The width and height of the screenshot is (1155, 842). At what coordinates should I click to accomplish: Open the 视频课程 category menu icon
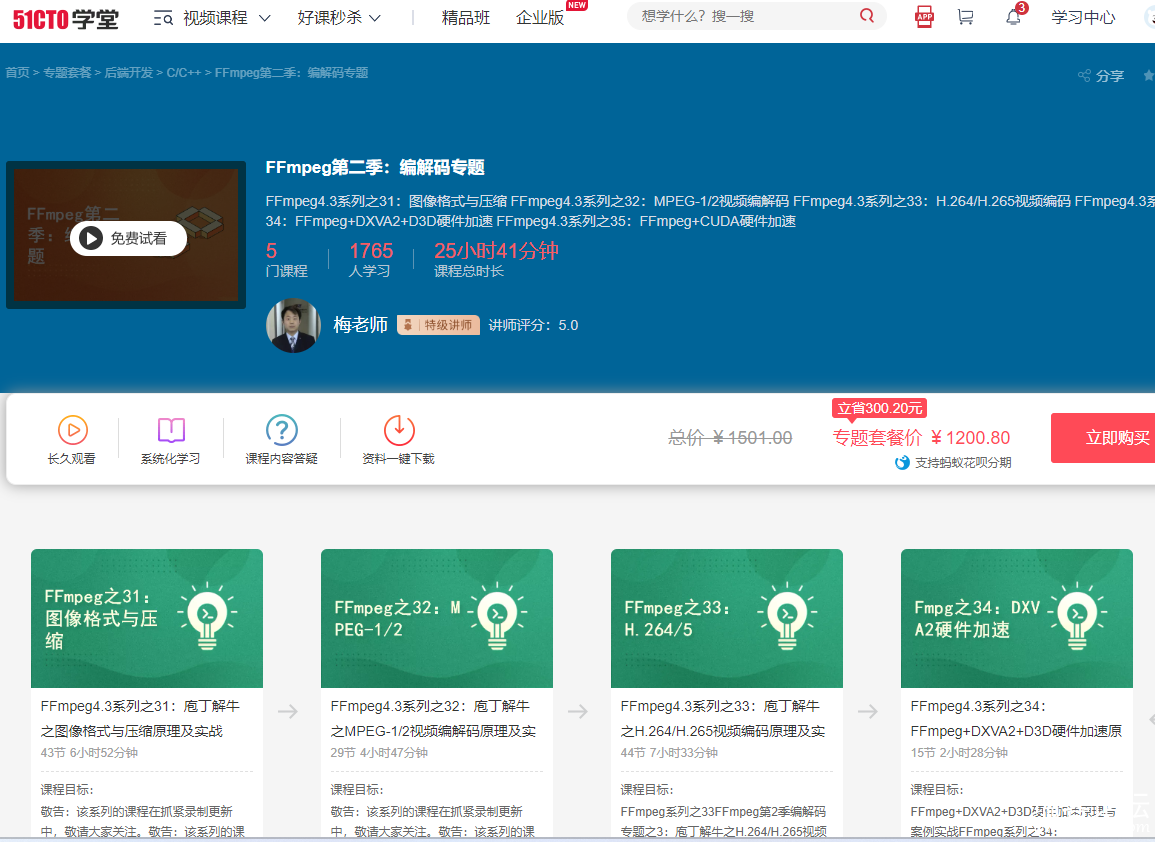coord(163,18)
